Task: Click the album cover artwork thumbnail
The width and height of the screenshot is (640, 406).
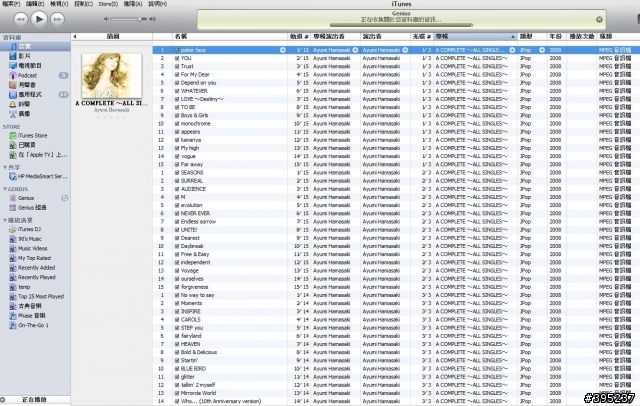Action: (x=111, y=75)
